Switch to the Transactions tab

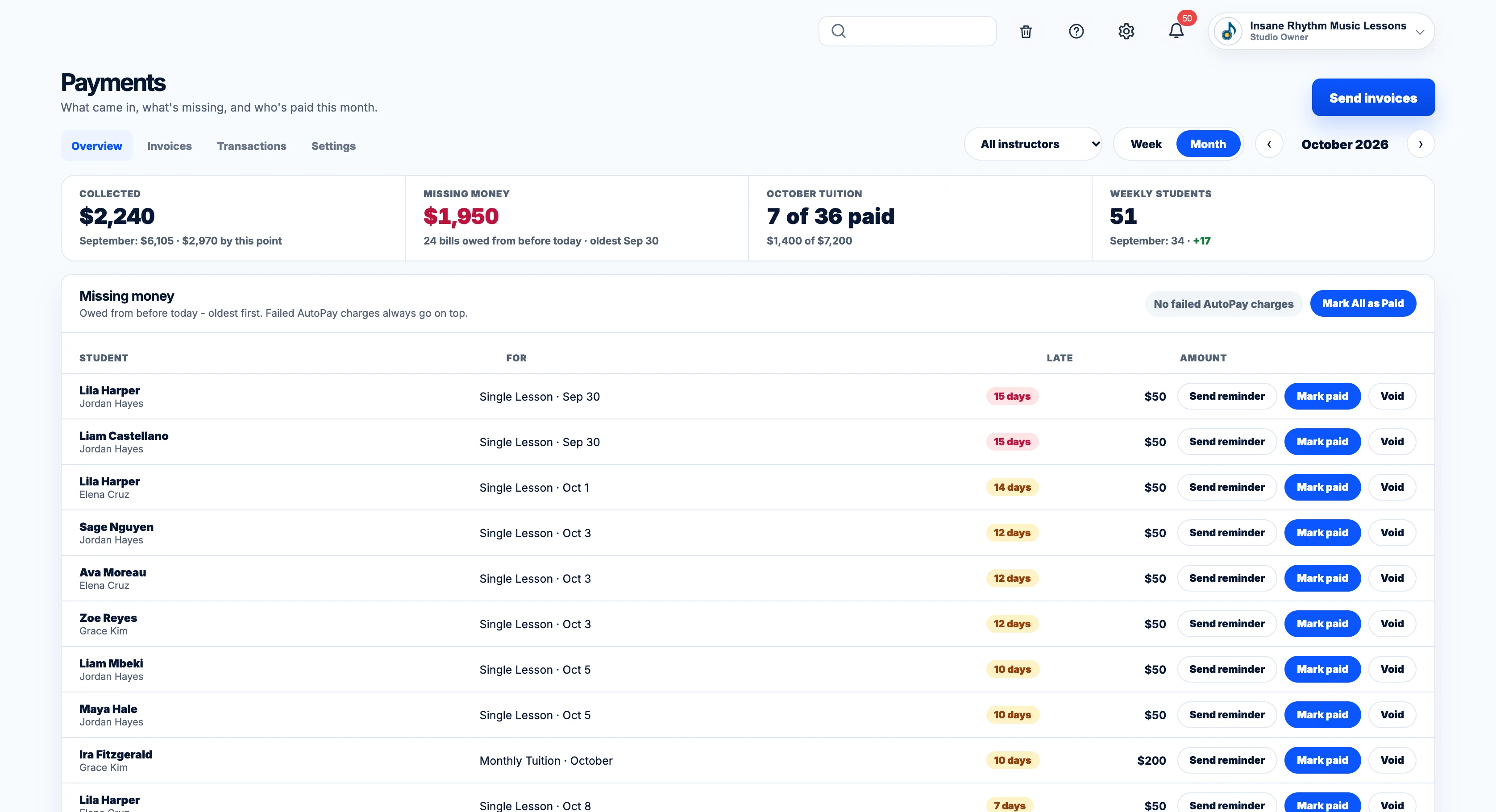[251, 146]
